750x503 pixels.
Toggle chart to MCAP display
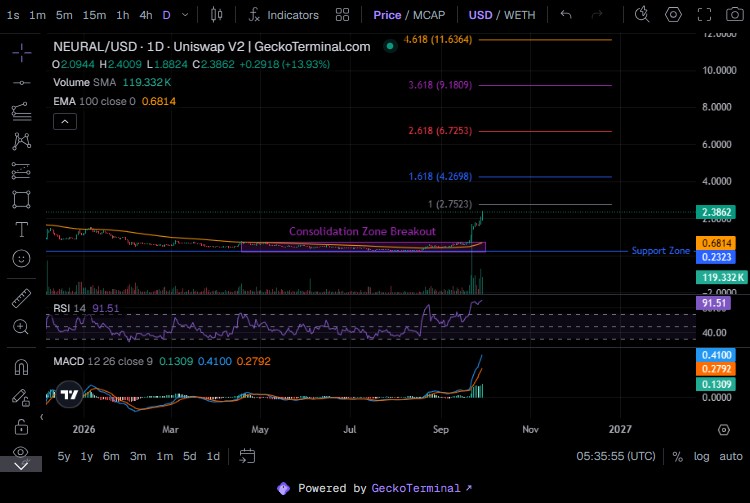point(429,15)
